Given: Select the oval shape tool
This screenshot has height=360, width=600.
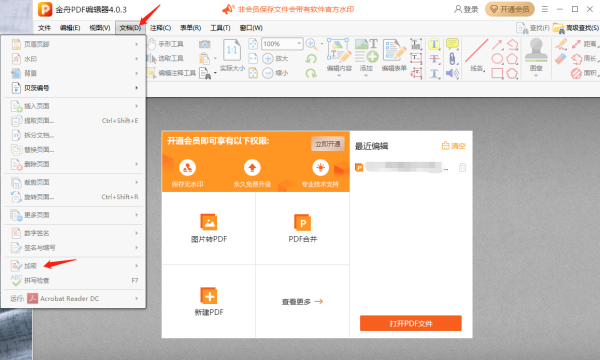Looking at the screenshot, I should (x=497, y=59).
